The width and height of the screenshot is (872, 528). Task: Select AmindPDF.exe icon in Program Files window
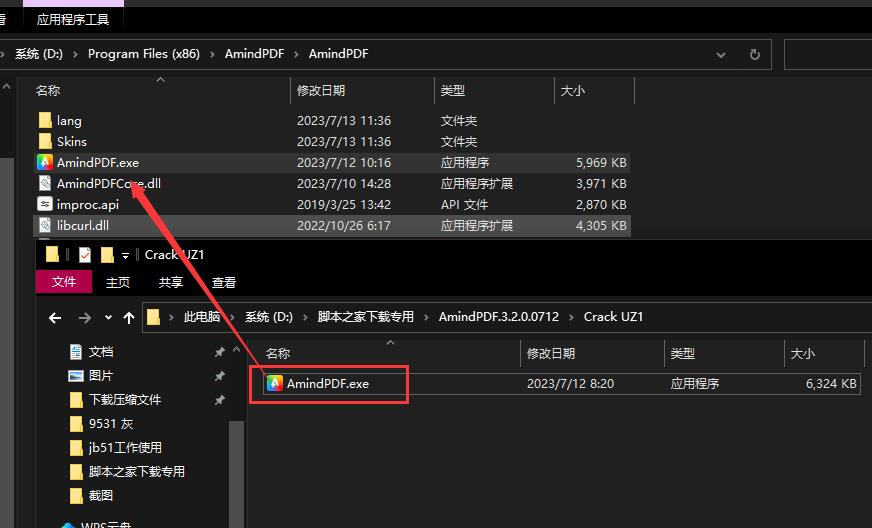[x=45, y=162]
